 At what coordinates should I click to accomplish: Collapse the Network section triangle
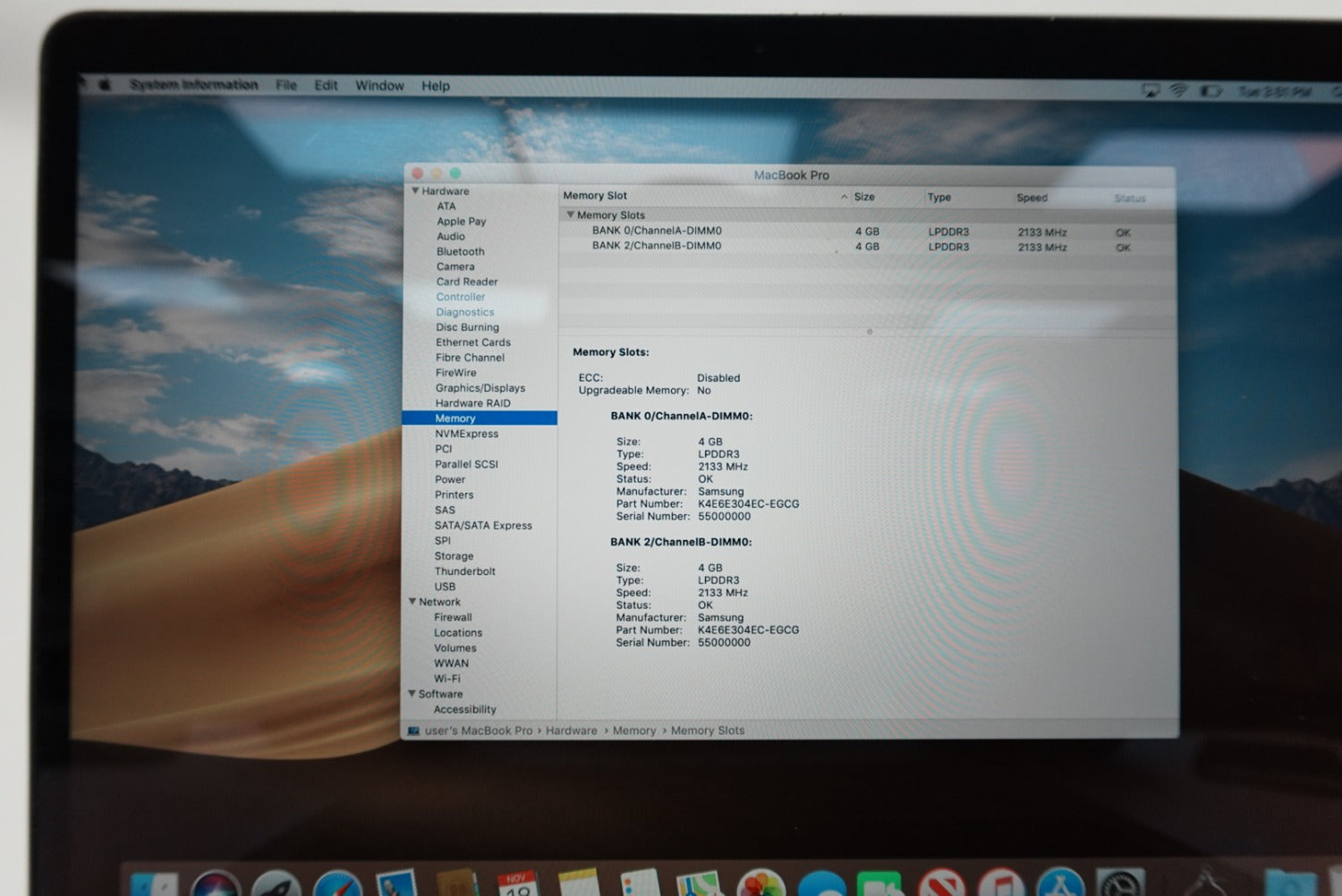coord(412,602)
